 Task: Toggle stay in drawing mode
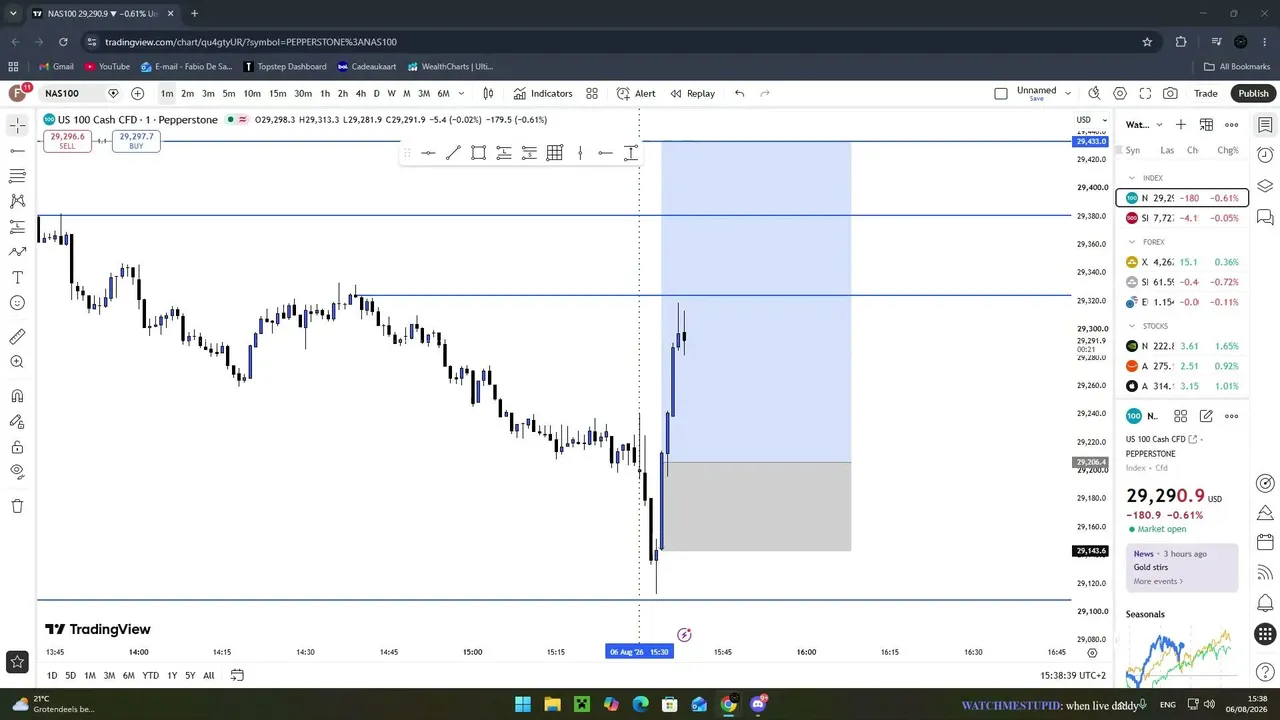(x=17, y=422)
